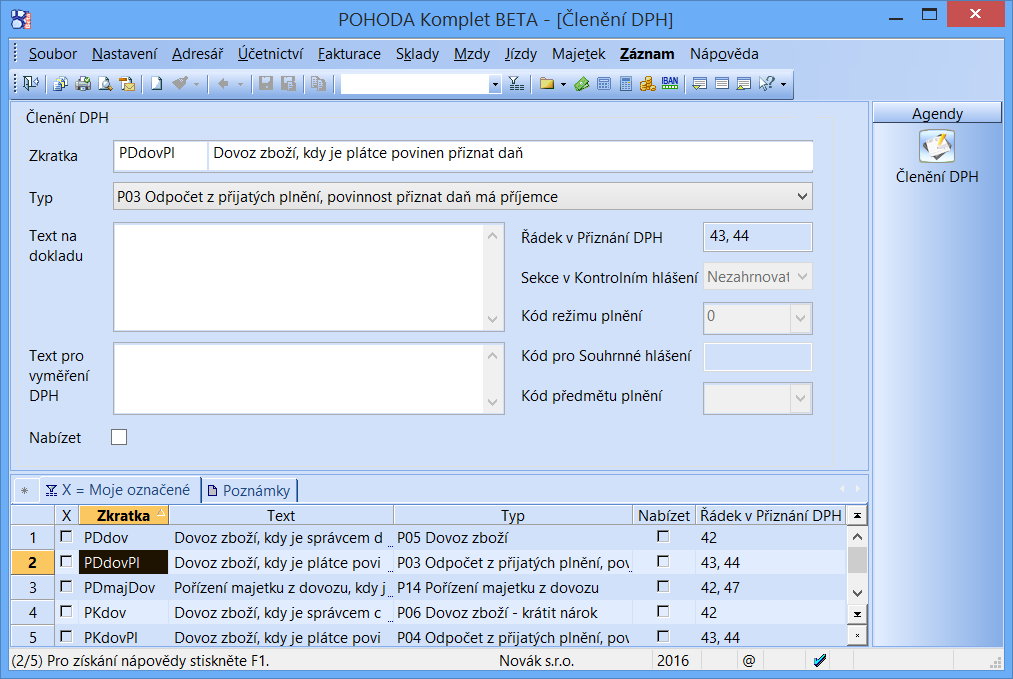Open print preview magnifier icon

click(105, 83)
